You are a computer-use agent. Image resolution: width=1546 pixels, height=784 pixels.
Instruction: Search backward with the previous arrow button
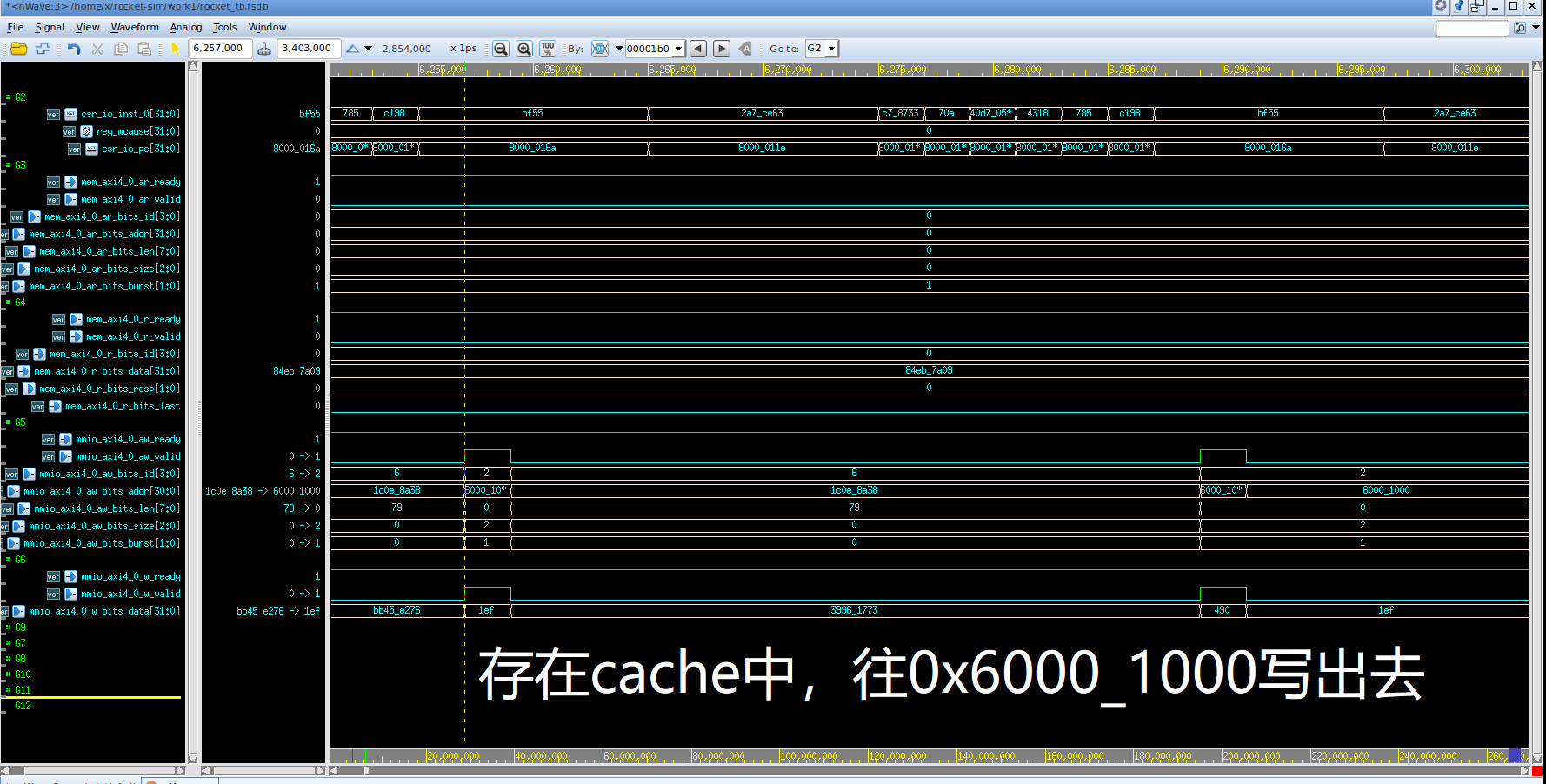click(697, 48)
